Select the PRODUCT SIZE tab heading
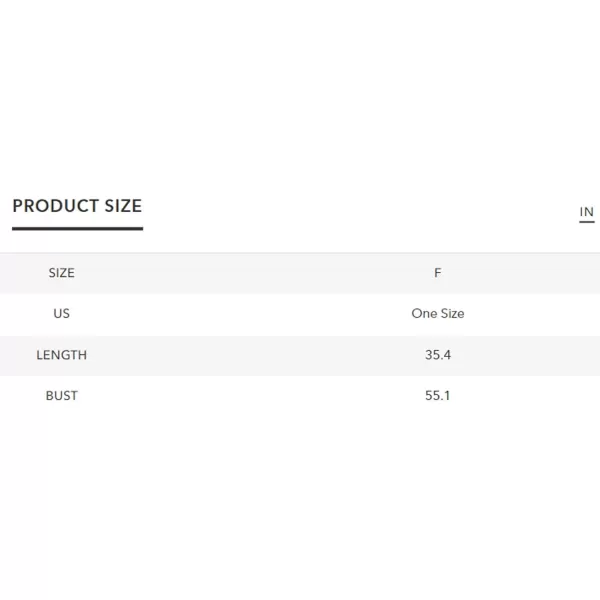600x600 pixels. coord(77,205)
